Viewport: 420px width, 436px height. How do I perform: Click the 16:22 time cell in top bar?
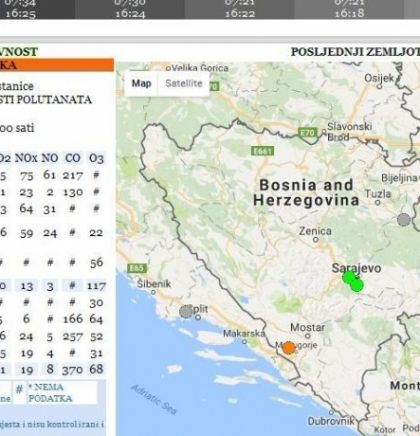pos(240,14)
